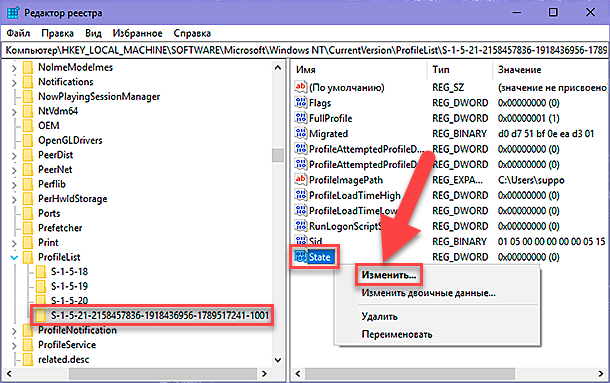Expand the Notifications key
This screenshot has height=383, width=610.
coord(14,83)
